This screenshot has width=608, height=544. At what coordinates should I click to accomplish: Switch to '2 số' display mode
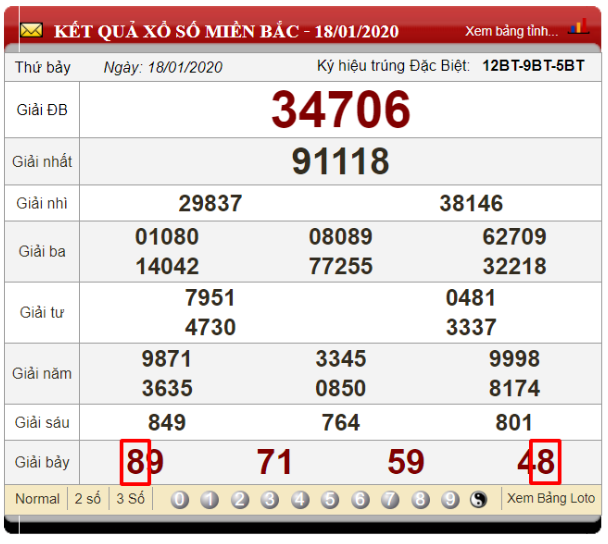[87, 499]
